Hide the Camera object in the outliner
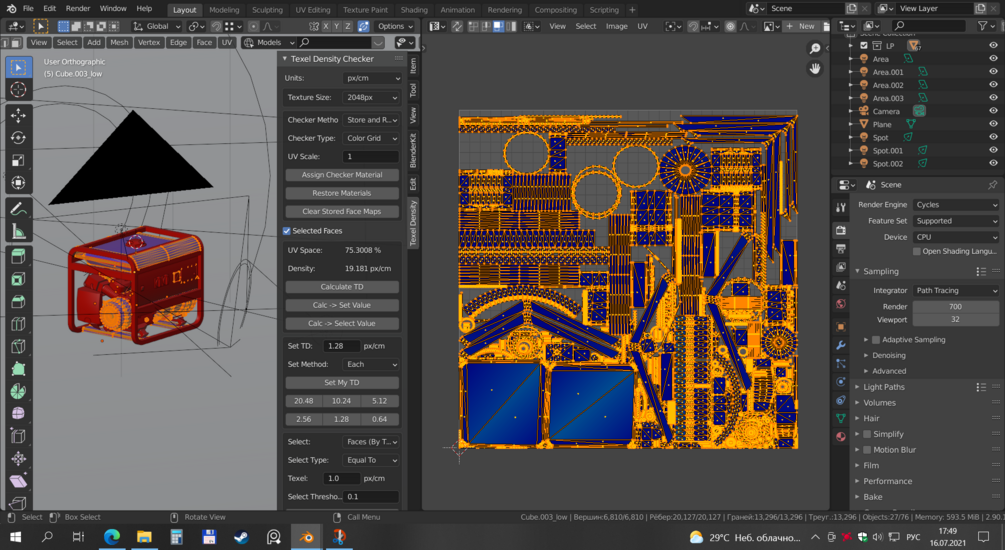The height and width of the screenshot is (550, 1005). point(993,111)
